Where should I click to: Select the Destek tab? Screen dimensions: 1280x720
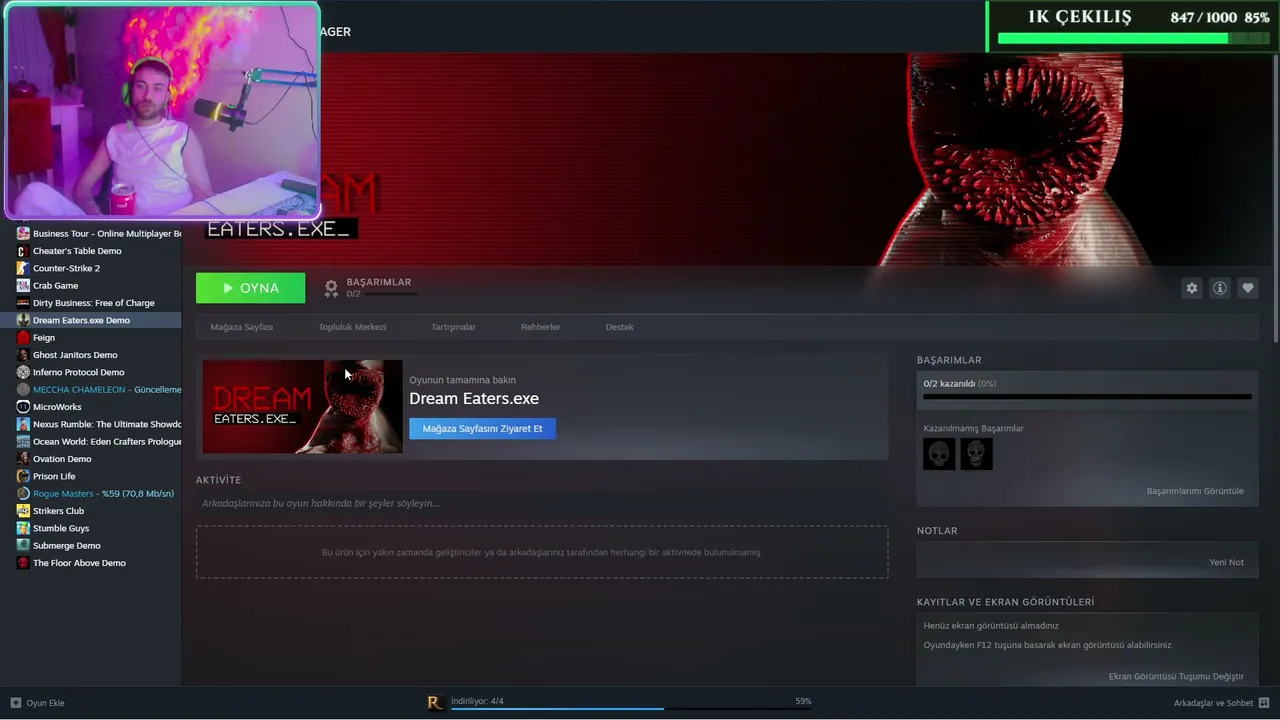(x=619, y=327)
